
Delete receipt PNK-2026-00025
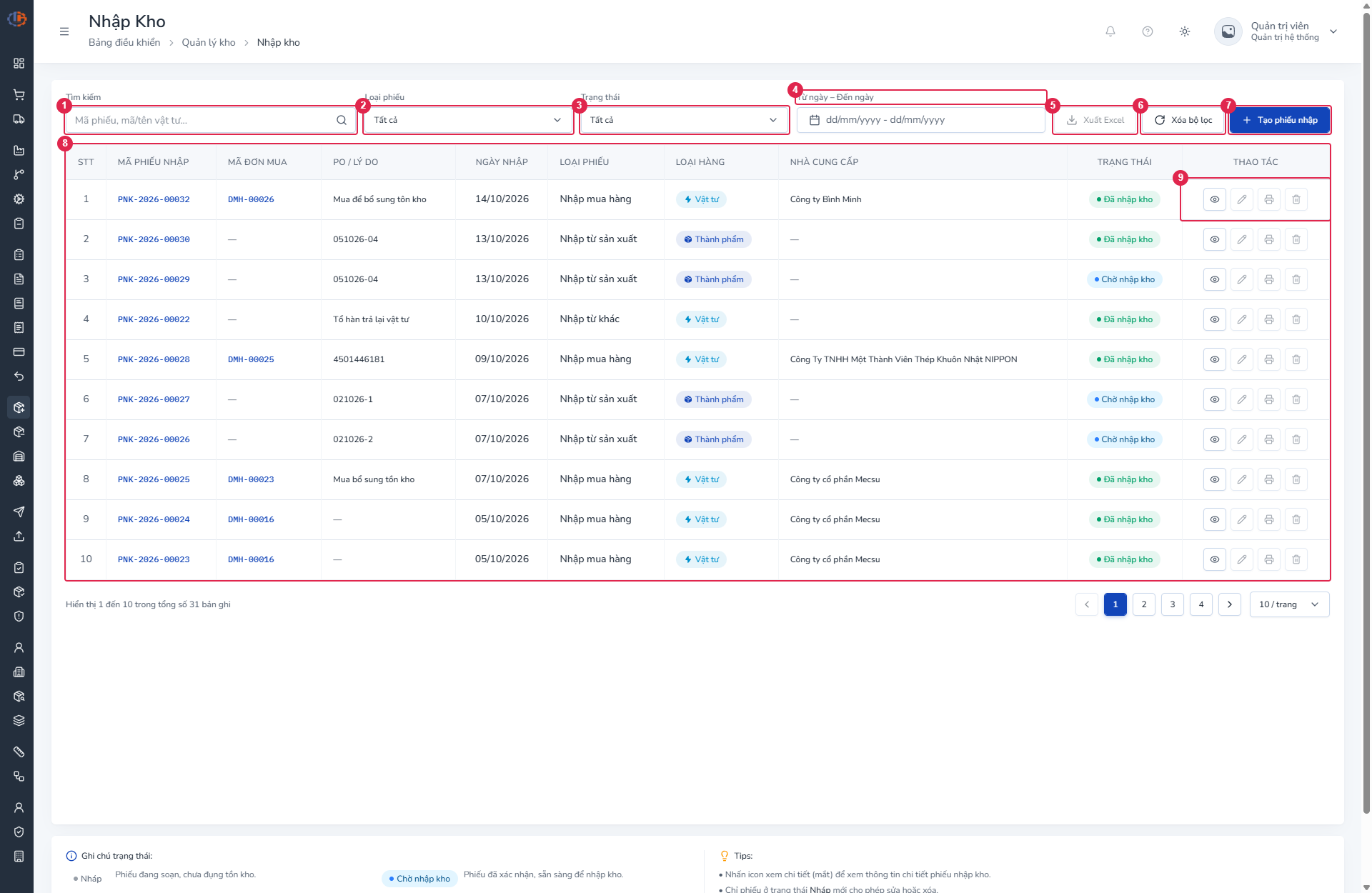click(x=1296, y=479)
